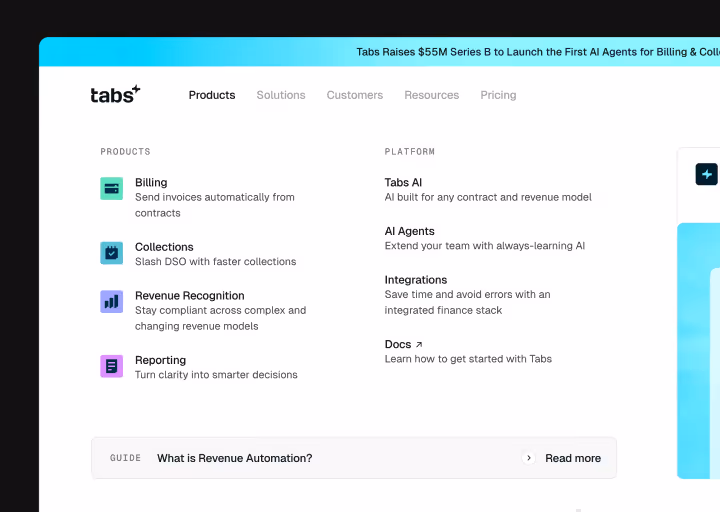Viewport: 720px width, 512px height.
Task: Click the blue Collections calendar icon
Action: coord(112,253)
